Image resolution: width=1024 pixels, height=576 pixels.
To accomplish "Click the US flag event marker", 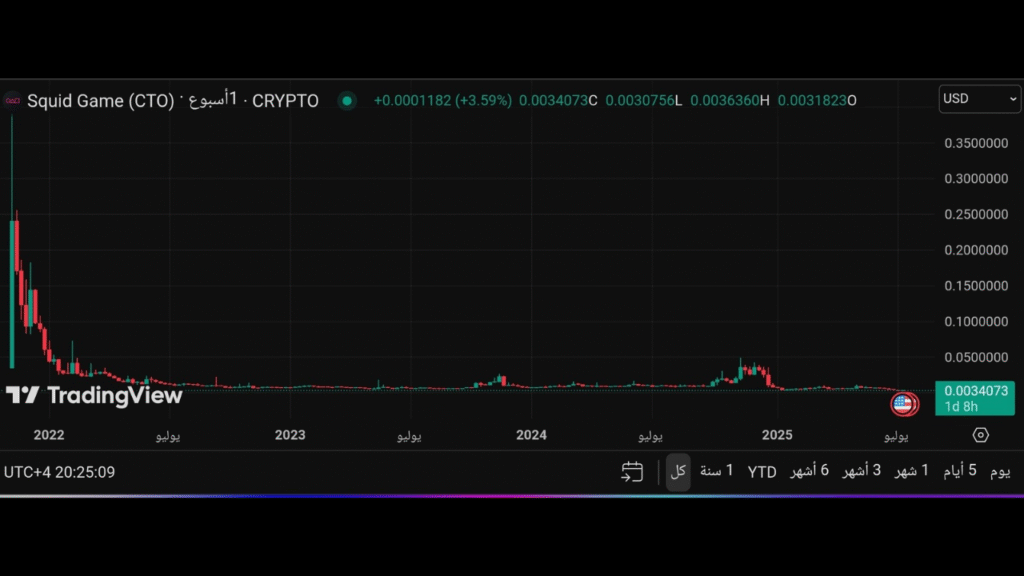I will [x=904, y=404].
